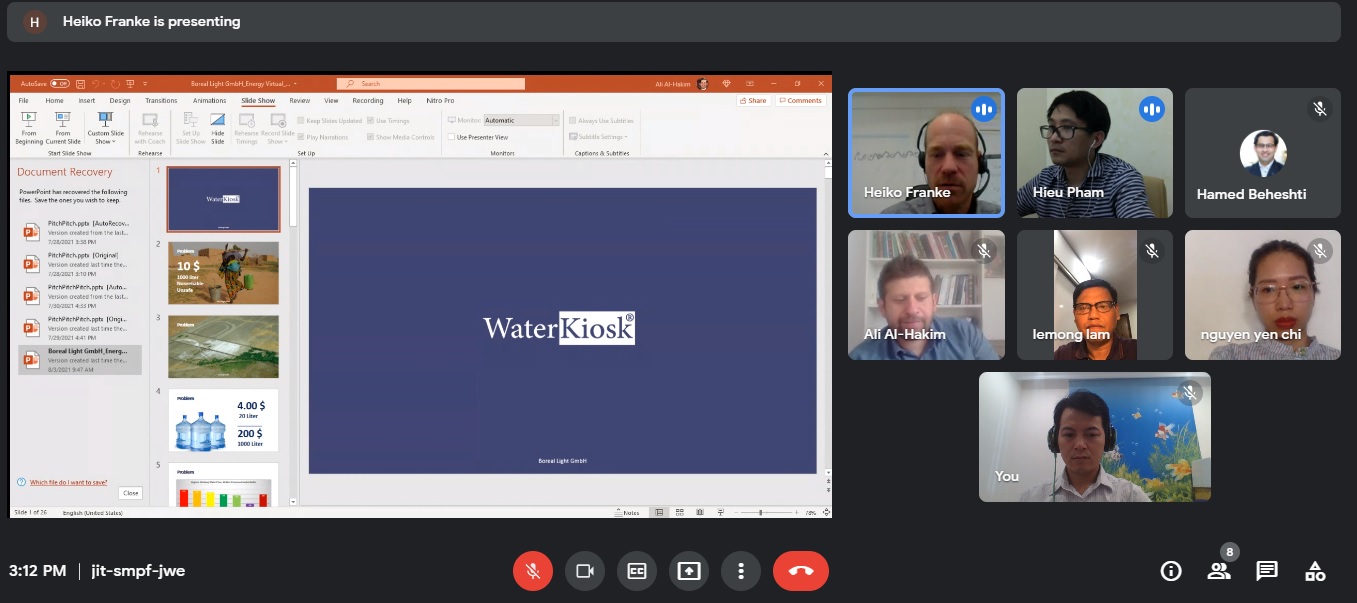The image size is (1357, 603).
Task: Check the Use Presenter View checkbox
Action: 452,137
